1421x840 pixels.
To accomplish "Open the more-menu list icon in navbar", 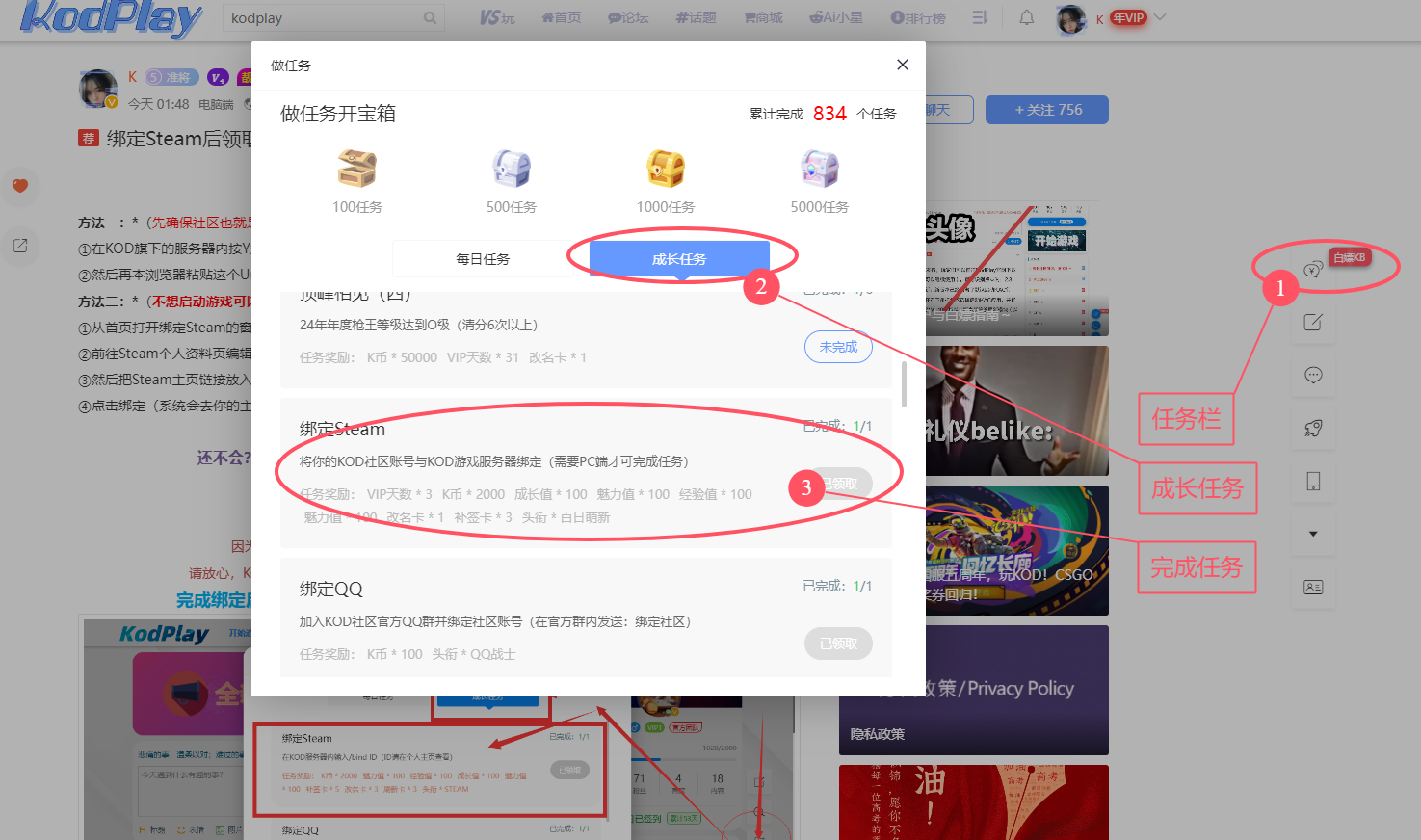I will pyautogui.click(x=980, y=17).
